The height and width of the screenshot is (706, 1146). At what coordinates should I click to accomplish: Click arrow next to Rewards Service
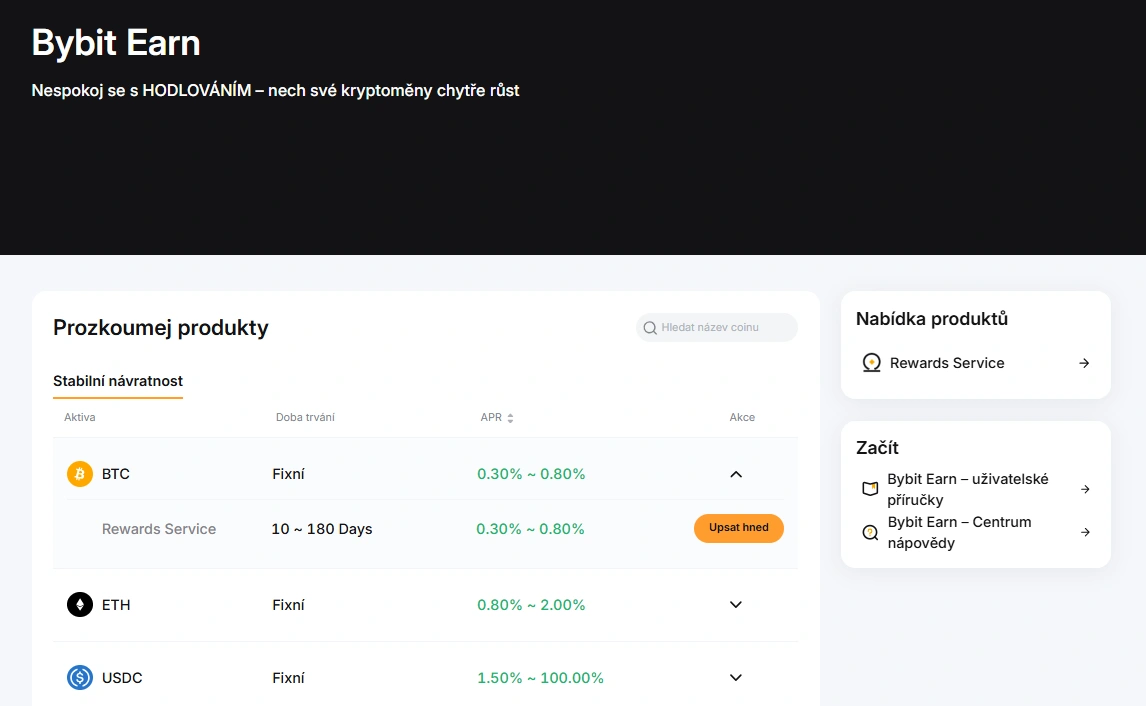tap(1084, 363)
